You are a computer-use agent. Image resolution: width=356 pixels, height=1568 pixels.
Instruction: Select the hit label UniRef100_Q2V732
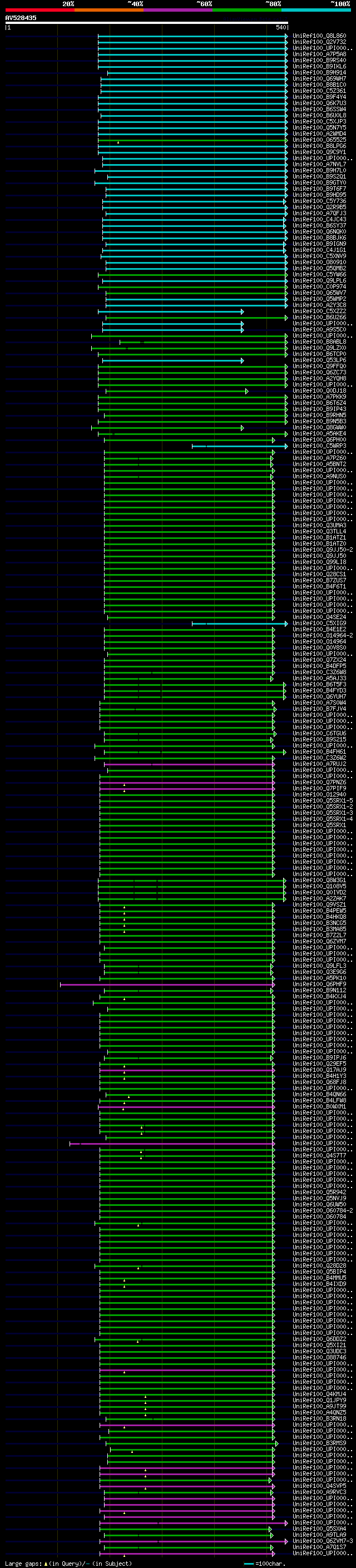tap(319, 42)
